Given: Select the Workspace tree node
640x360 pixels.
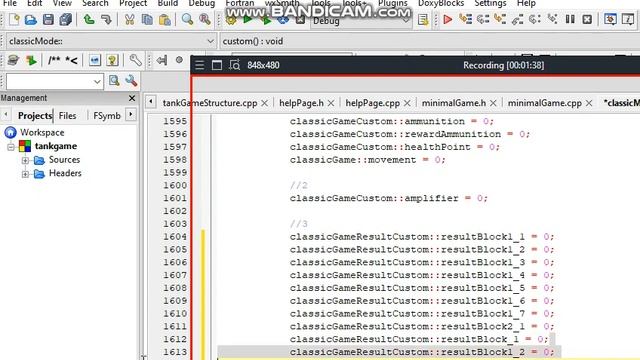Looking at the screenshot, I should 42,132.
